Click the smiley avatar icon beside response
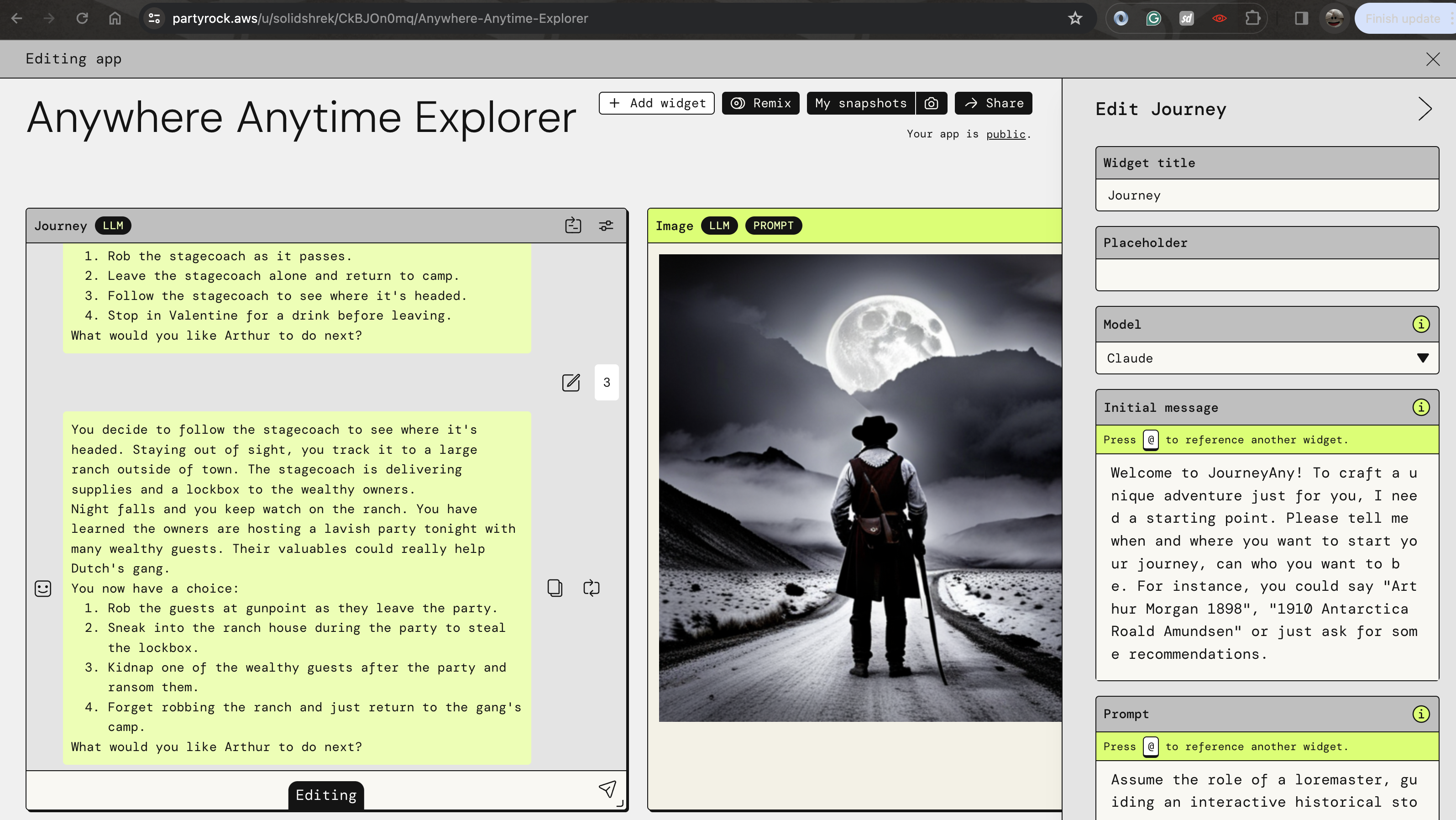 [43, 589]
